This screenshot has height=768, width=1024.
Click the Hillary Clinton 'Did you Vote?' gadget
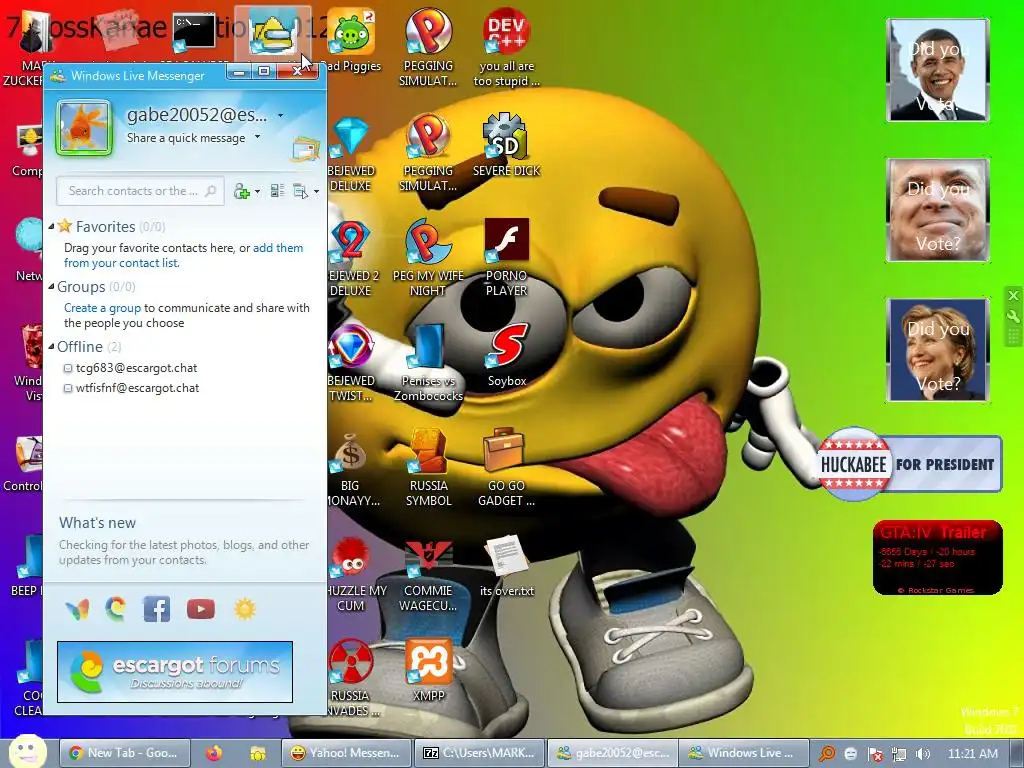(x=938, y=350)
